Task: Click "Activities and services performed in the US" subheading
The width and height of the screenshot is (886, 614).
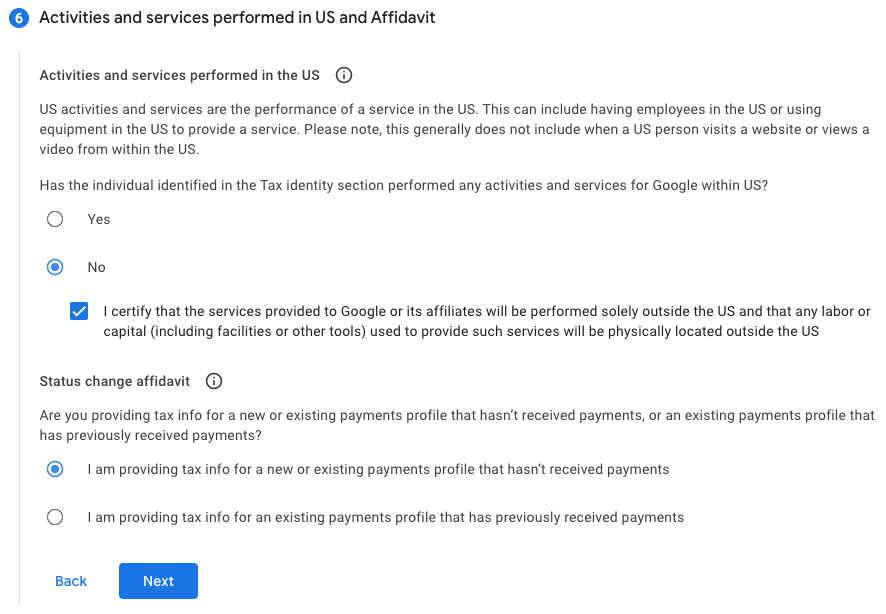Action: [x=180, y=75]
